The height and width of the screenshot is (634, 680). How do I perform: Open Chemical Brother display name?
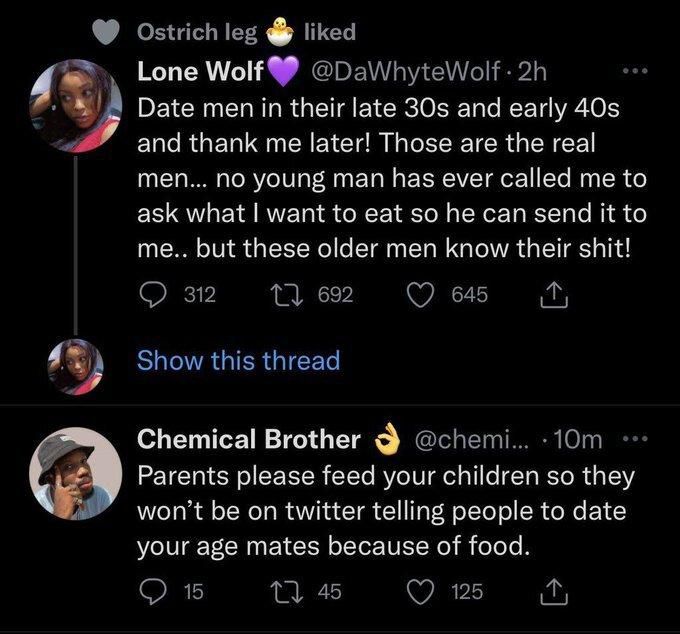pyautogui.click(x=248, y=439)
